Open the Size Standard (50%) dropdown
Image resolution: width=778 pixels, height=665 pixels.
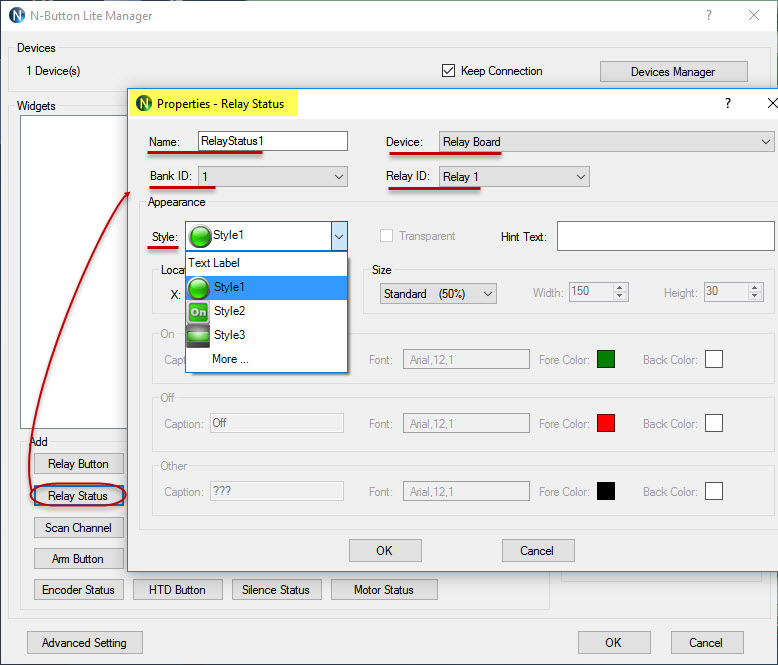click(x=438, y=294)
